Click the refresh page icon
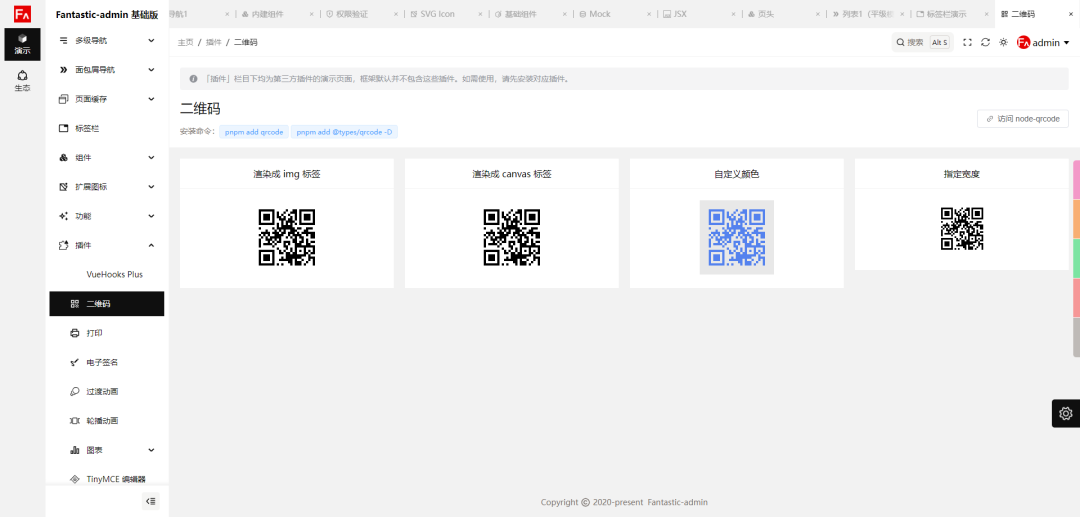Viewport: 1080px width, 517px height. (985, 42)
